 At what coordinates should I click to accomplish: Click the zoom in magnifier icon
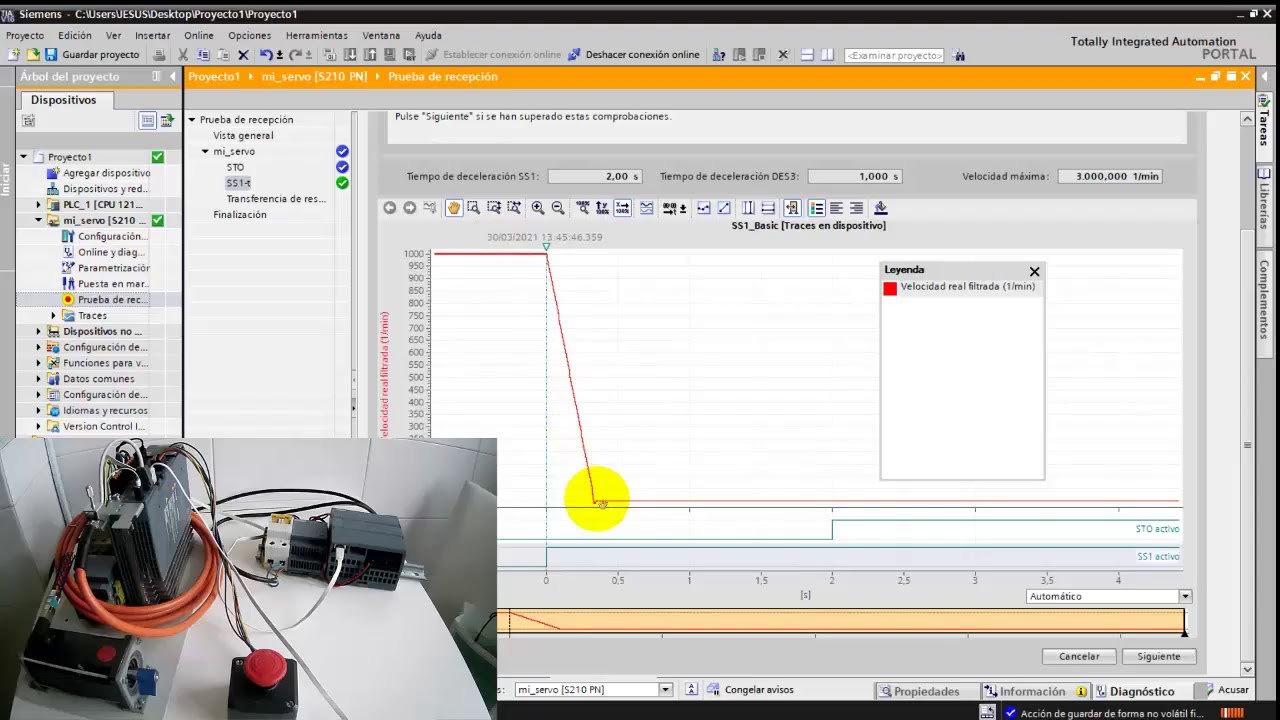click(538, 208)
